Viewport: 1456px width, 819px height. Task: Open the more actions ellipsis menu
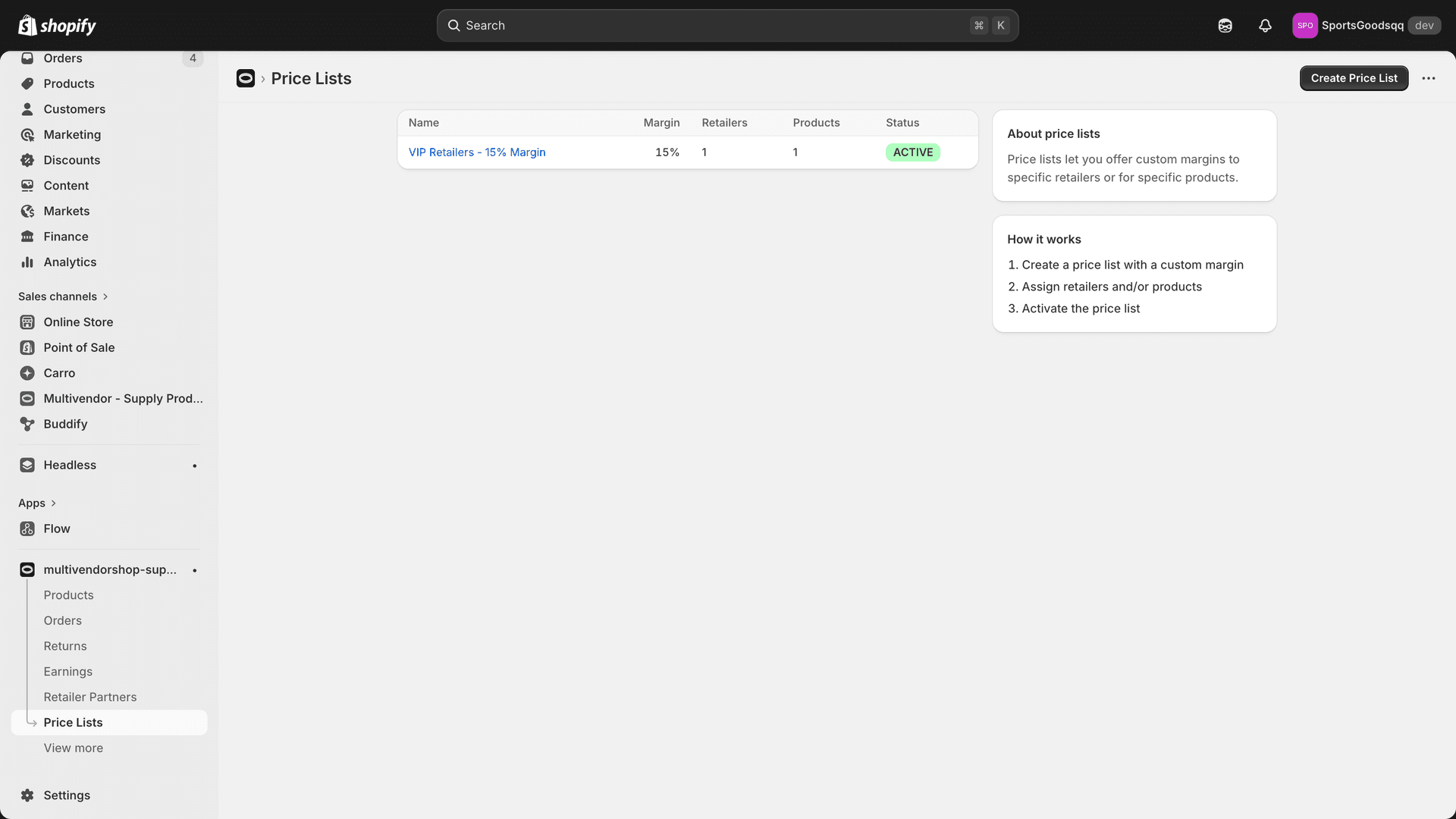point(1429,78)
